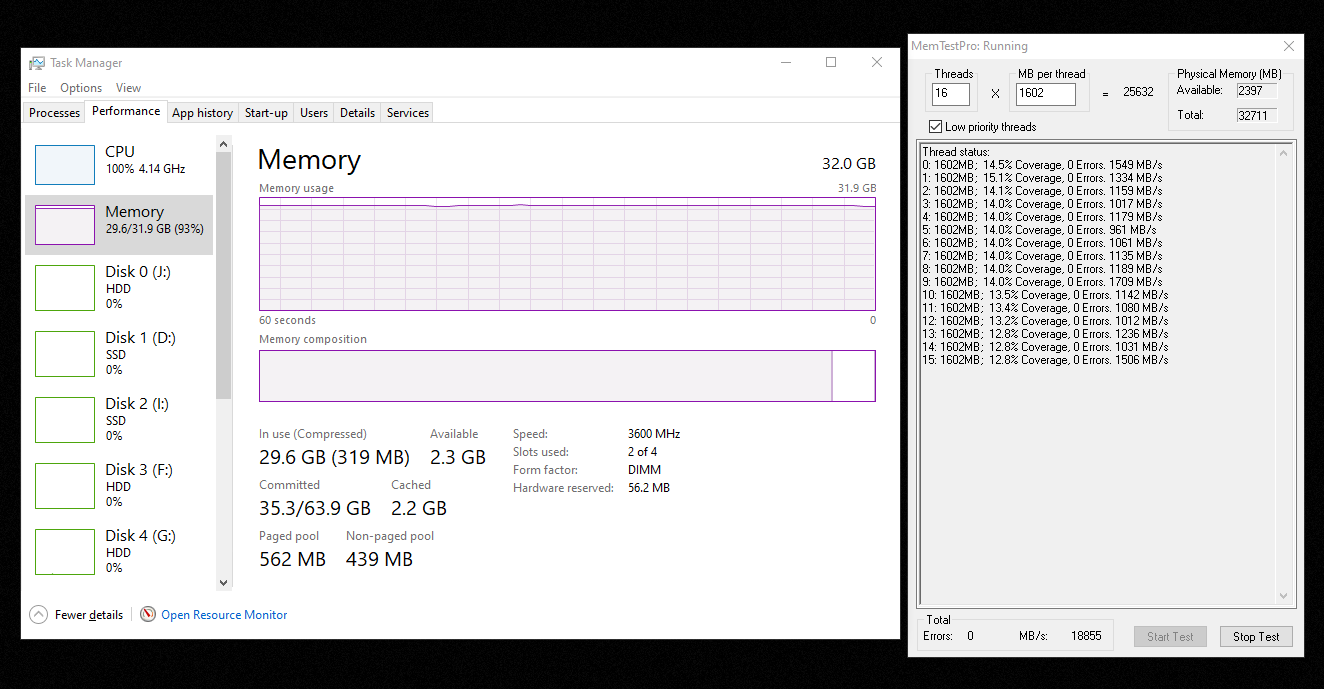Viewport: 1324px width, 689px height.
Task: Select the Disk 0 (J:) graph thumbnail
Action: coord(65,288)
